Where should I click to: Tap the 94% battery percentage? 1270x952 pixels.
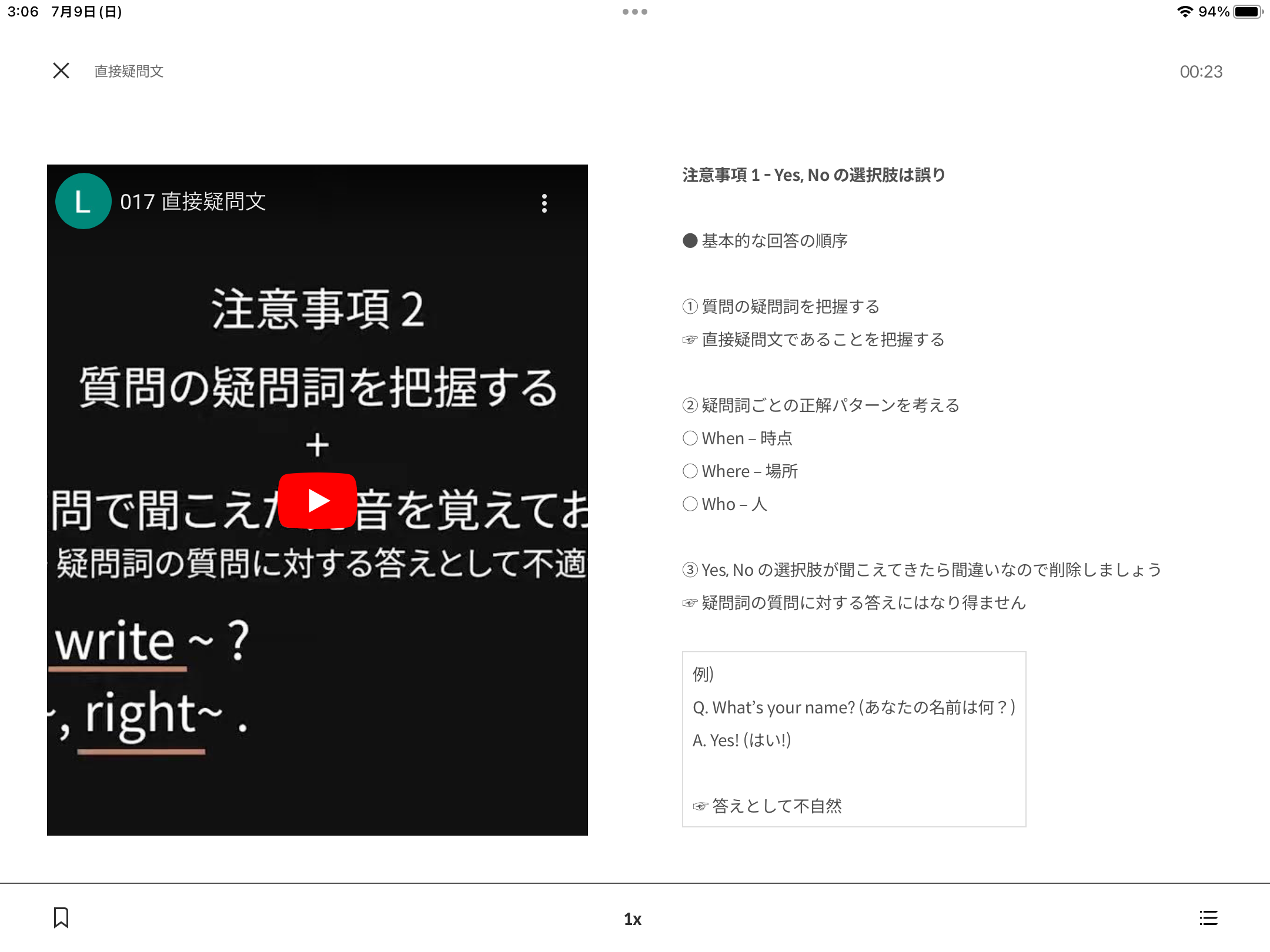[1214, 12]
